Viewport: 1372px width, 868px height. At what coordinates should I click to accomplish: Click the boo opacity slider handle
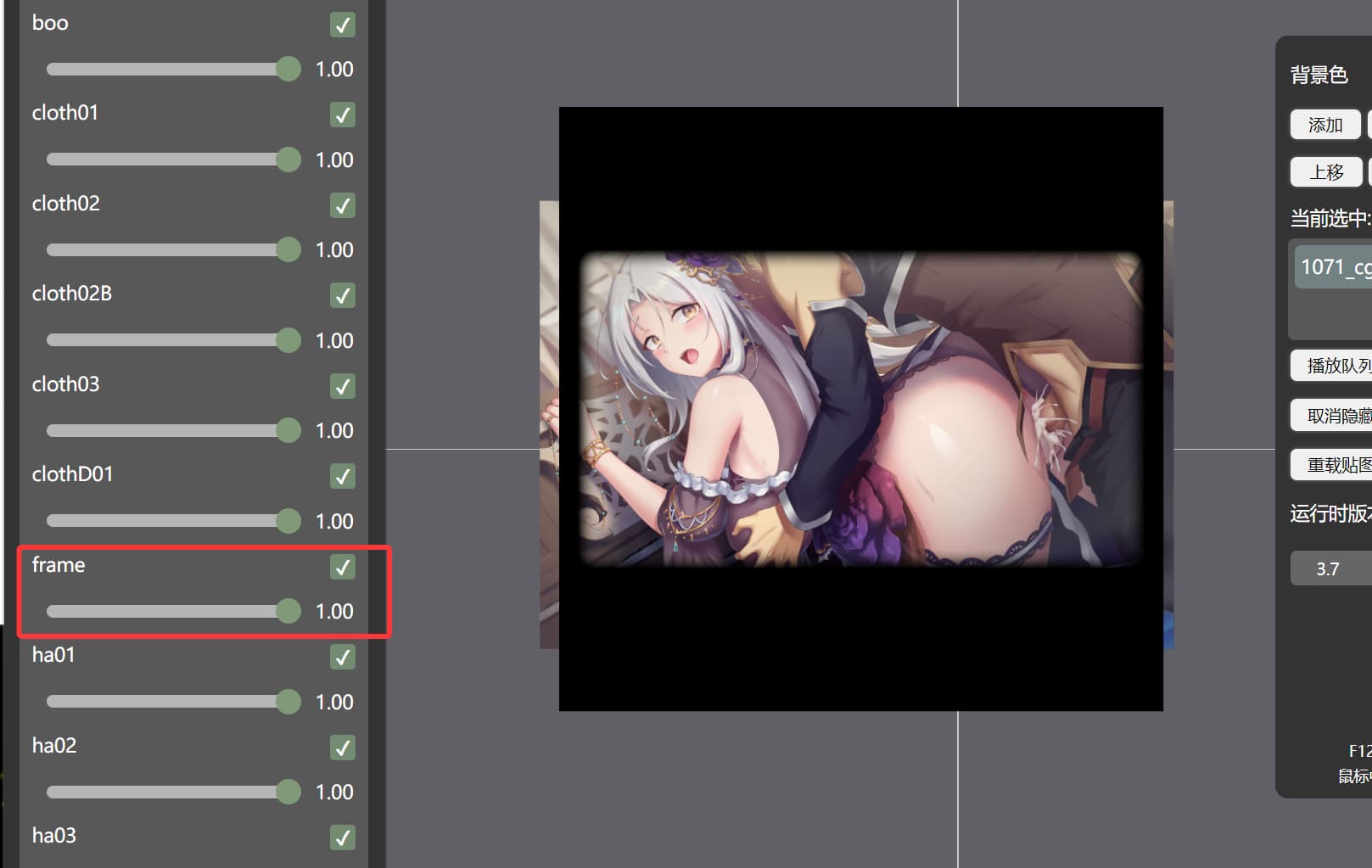coord(288,69)
